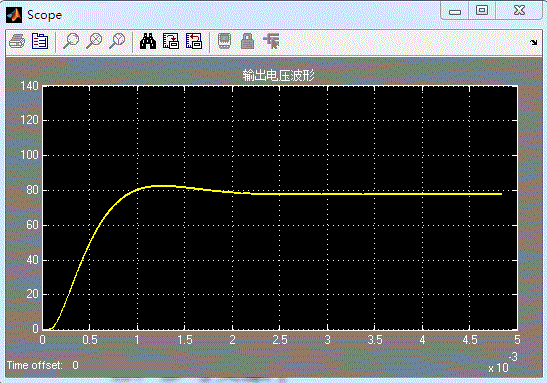547x383 pixels.
Task: Restore saved axes settings
Action: point(194,41)
